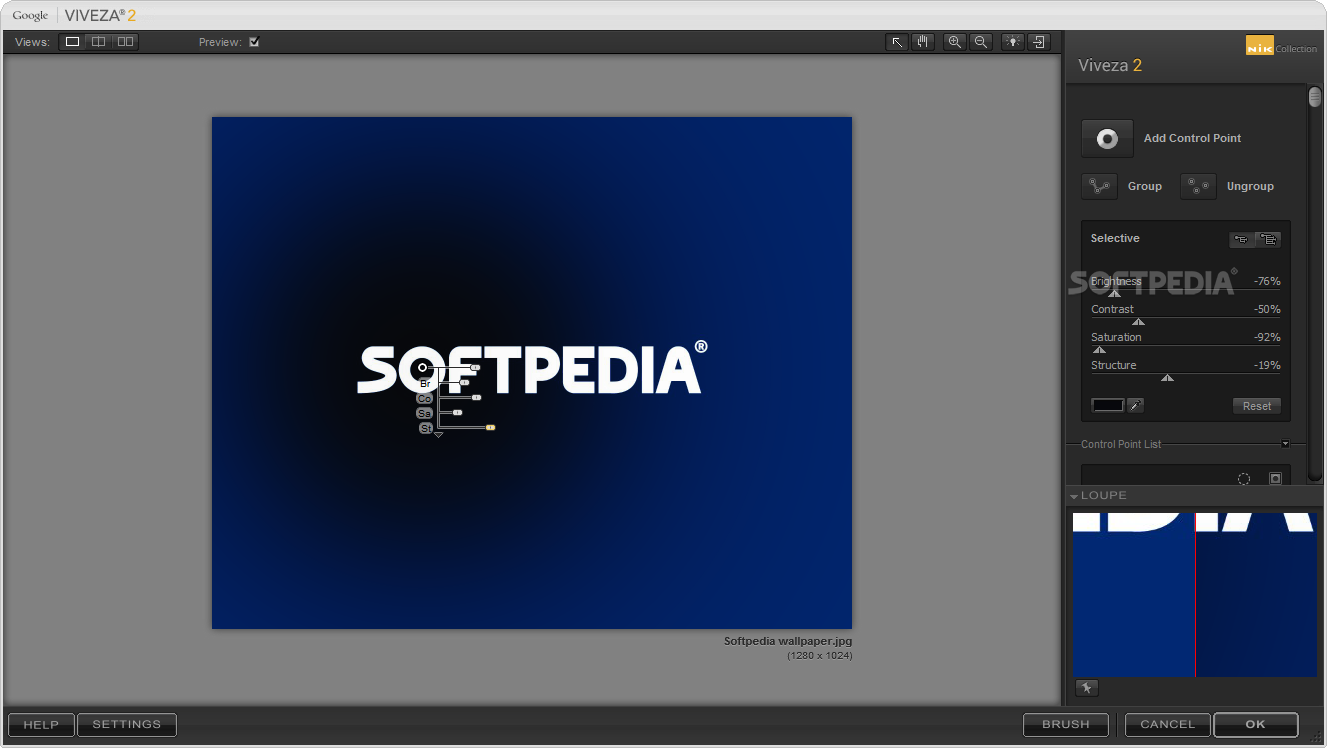The height and width of the screenshot is (748, 1327).
Task: Adjust the Contrast slider handle
Action: pos(1138,321)
